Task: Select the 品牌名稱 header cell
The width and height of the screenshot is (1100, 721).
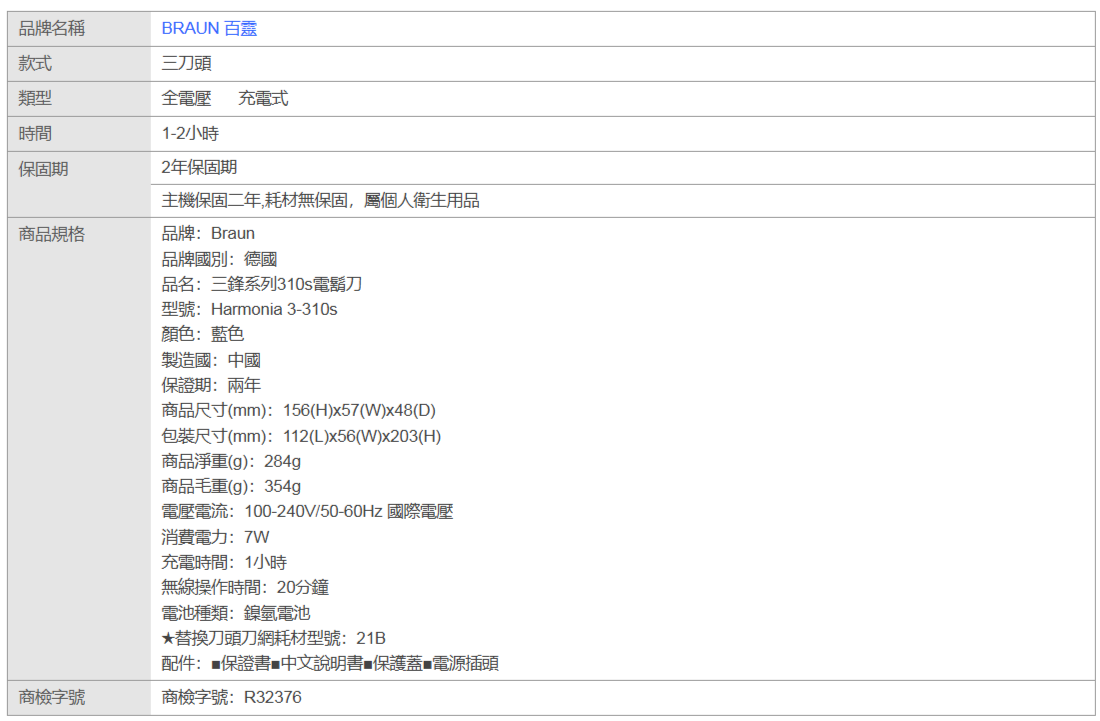Action: pyautogui.click(x=79, y=29)
